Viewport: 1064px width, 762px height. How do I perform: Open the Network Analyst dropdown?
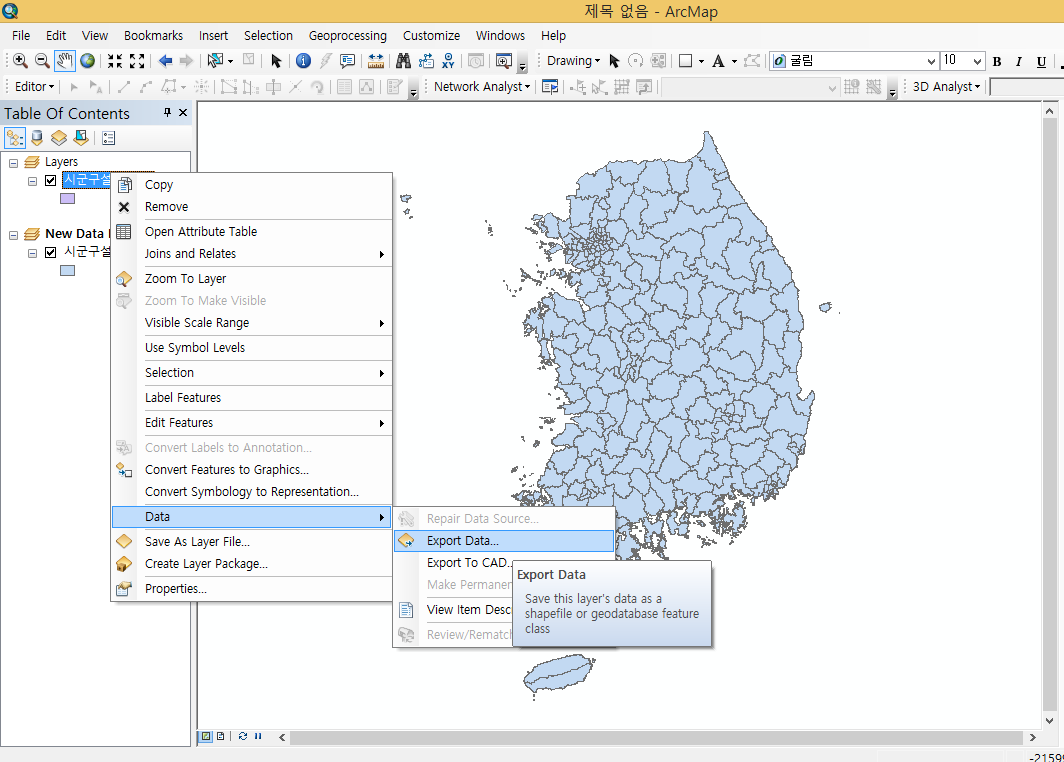point(482,86)
